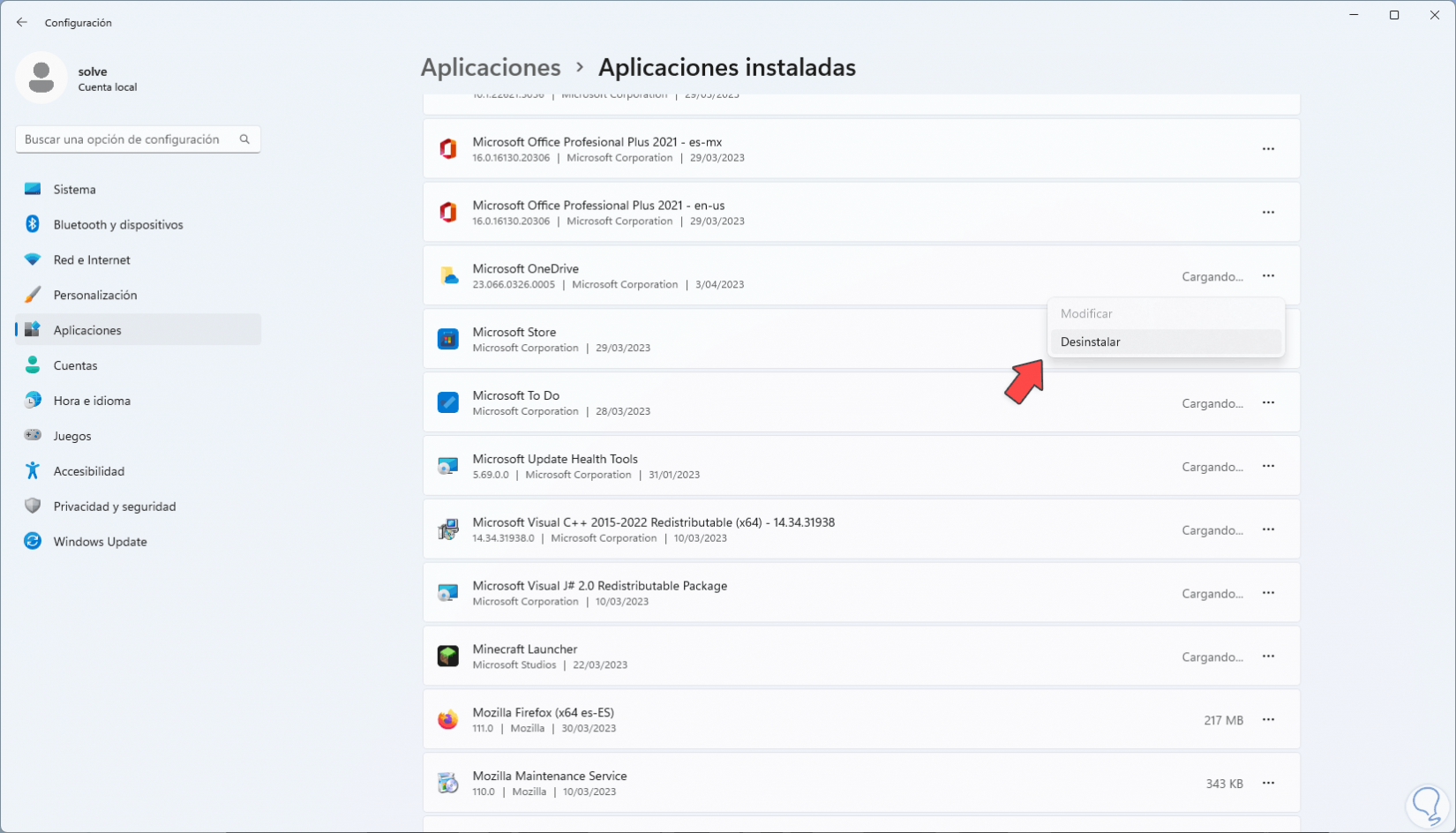Click the Buscar una opción de configuración field

[124, 139]
